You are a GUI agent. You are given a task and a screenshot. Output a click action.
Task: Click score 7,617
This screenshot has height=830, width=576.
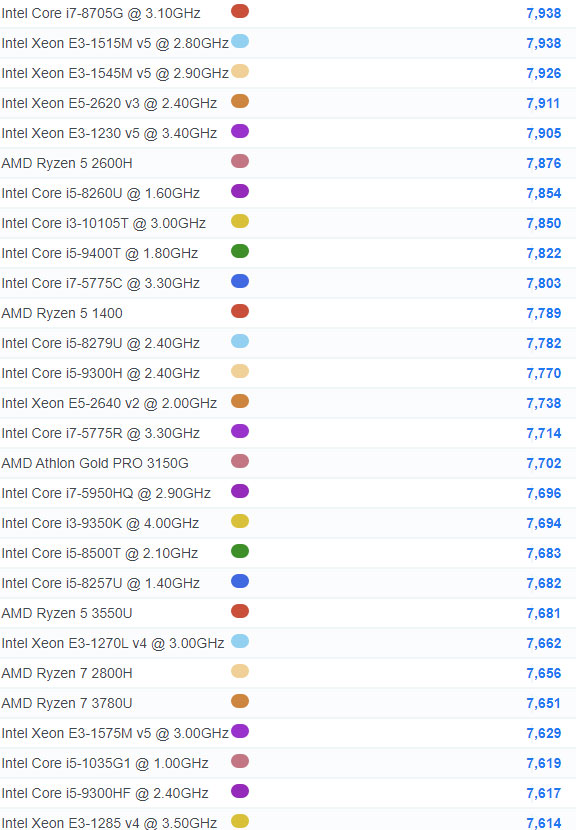click(544, 793)
